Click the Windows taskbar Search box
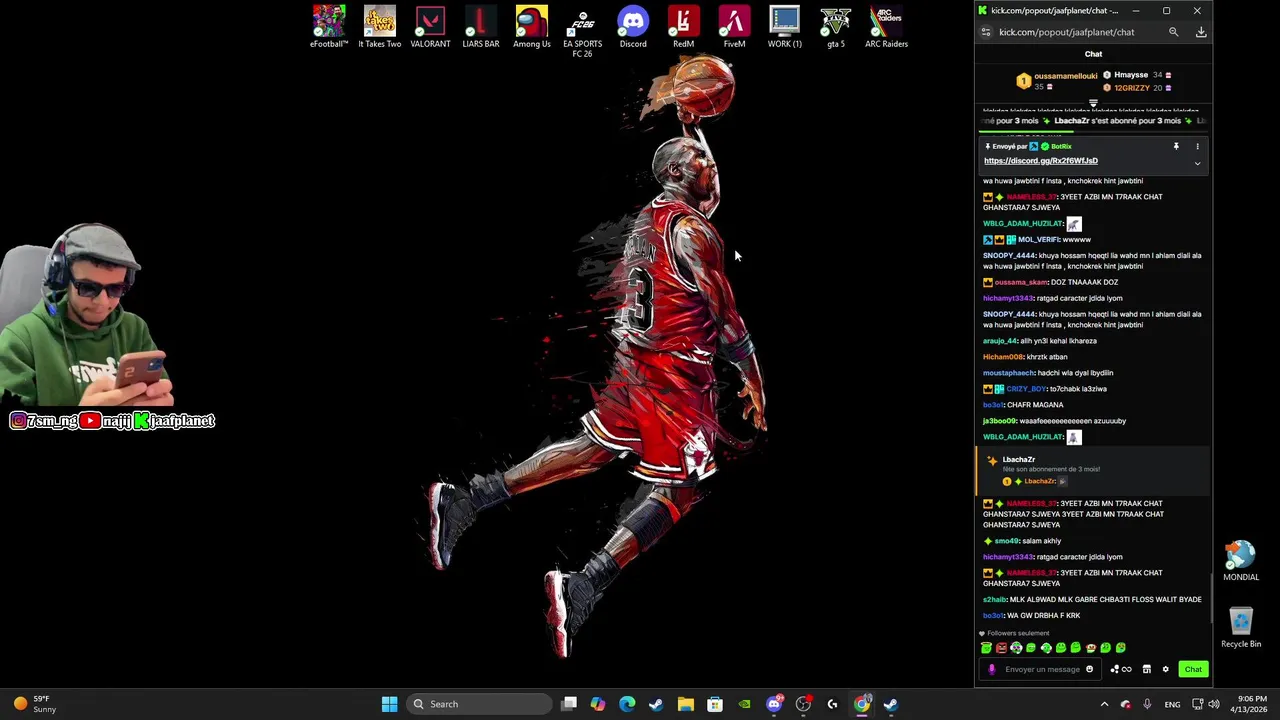 point(480,704)
